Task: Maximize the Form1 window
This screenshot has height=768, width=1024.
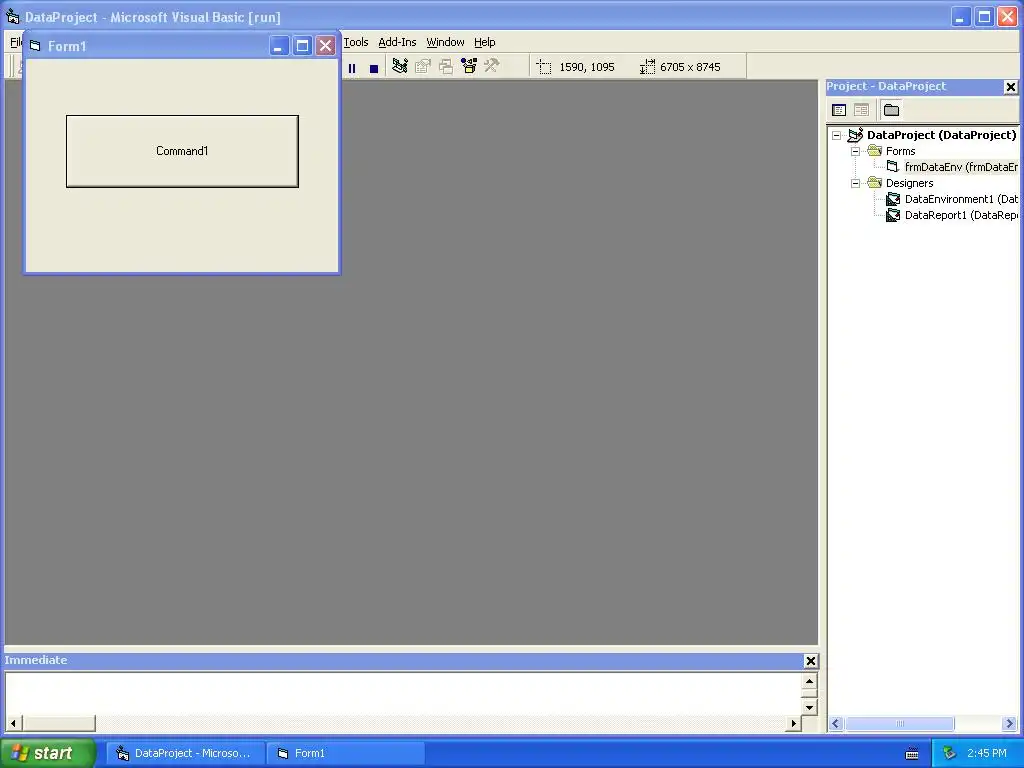Action: (x=302, y=46)
